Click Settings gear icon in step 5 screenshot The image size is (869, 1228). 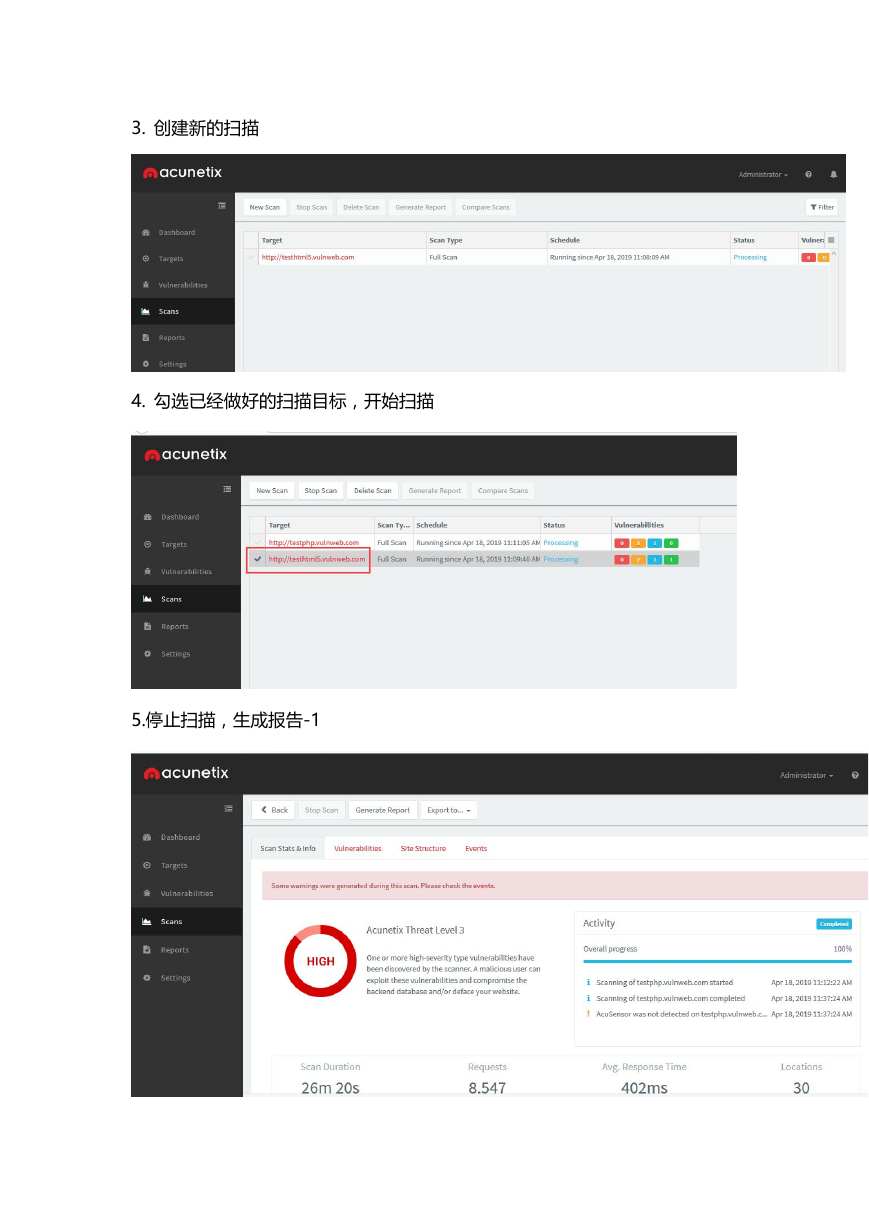147,978
